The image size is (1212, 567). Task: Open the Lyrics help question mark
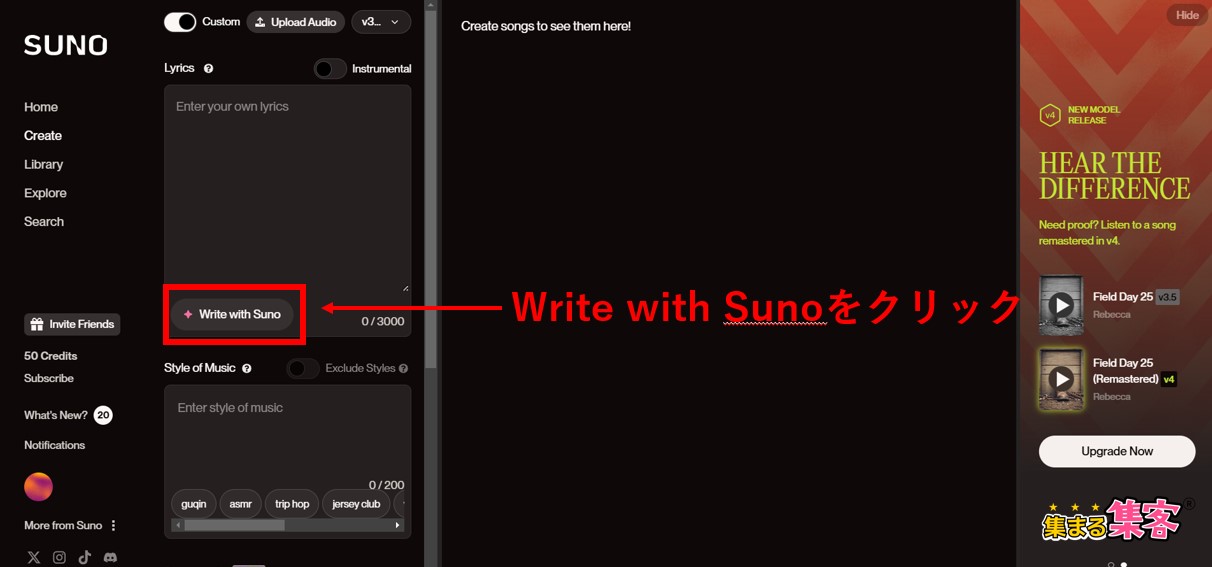point(208,68)
